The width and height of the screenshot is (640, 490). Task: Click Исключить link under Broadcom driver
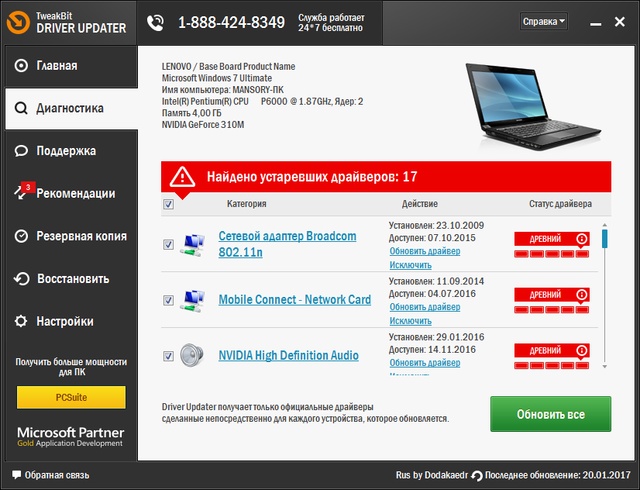click(410, 265)
